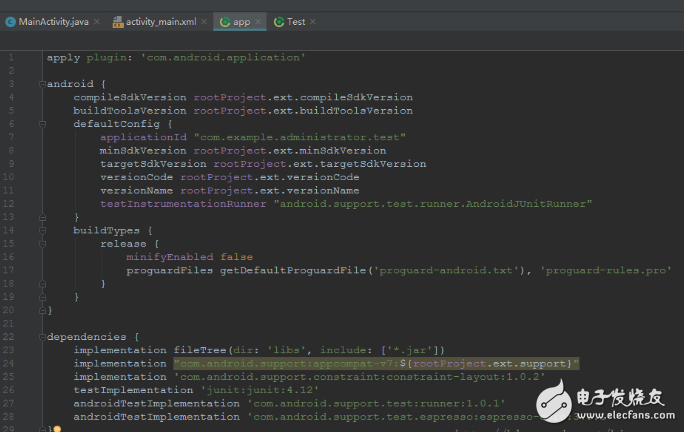Click the yellow lightbulb intention icon

[x=57, y=429]
